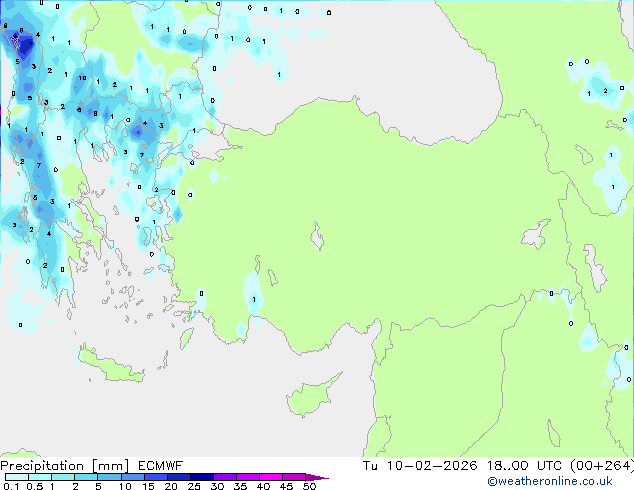
Task: Pick the 30–35 mm purple legend swatch
Action: [225, 477]
